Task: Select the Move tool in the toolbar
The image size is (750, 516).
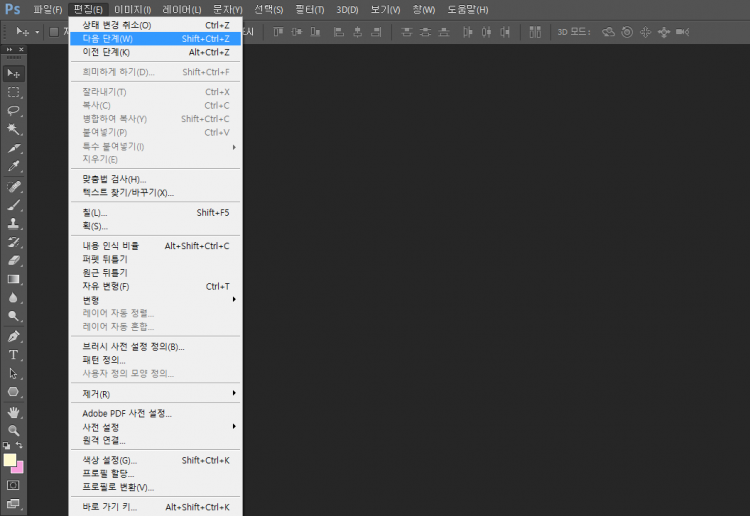Action: [14, 73]
